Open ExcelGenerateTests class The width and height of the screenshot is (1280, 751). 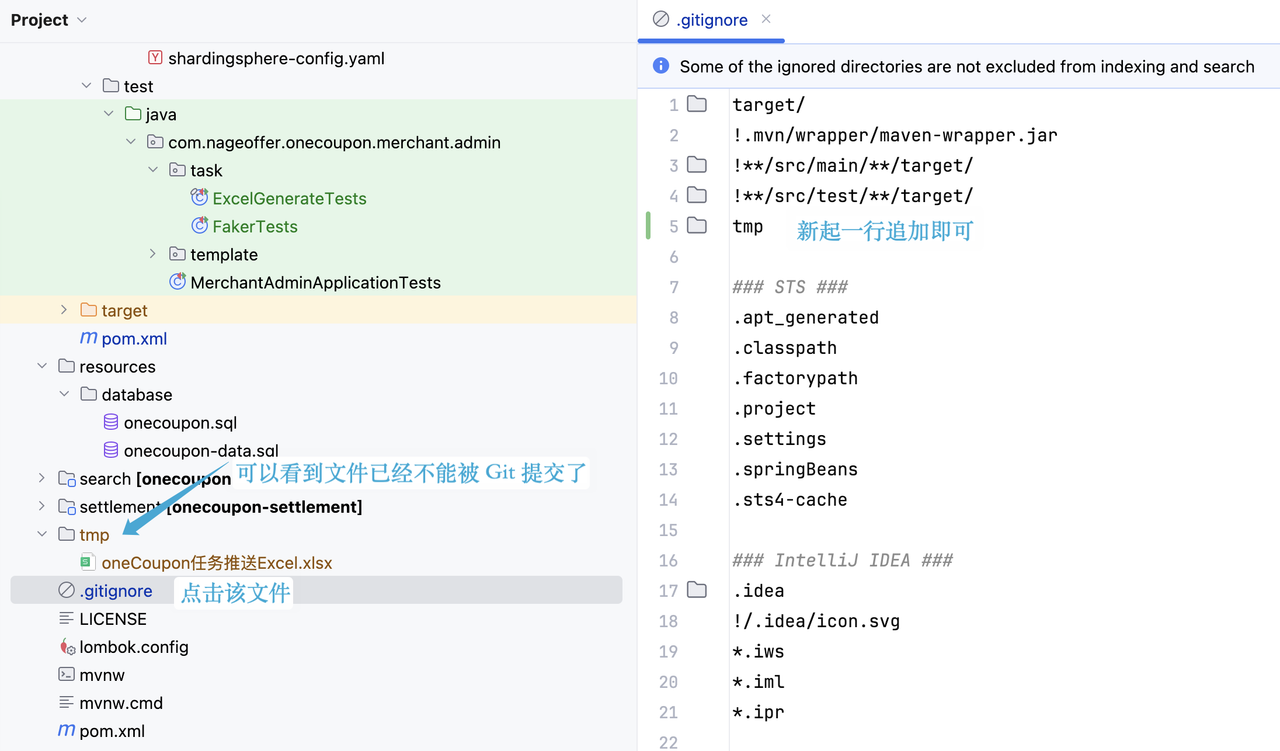pyautogui.click(x=289, y=198)
